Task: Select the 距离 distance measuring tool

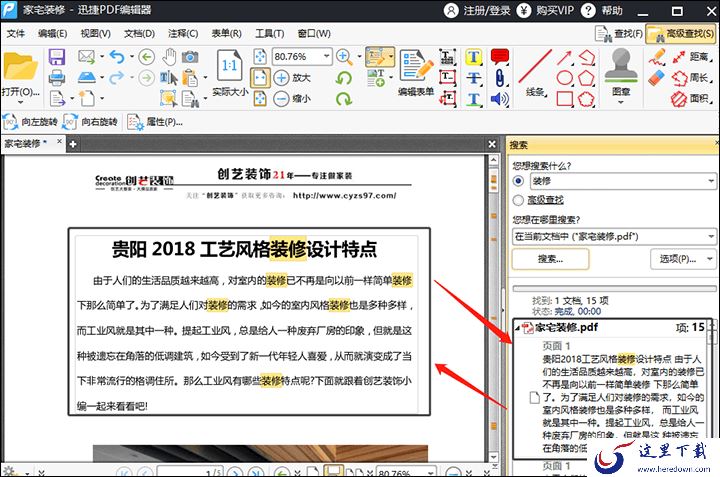Action: [692, 57]
